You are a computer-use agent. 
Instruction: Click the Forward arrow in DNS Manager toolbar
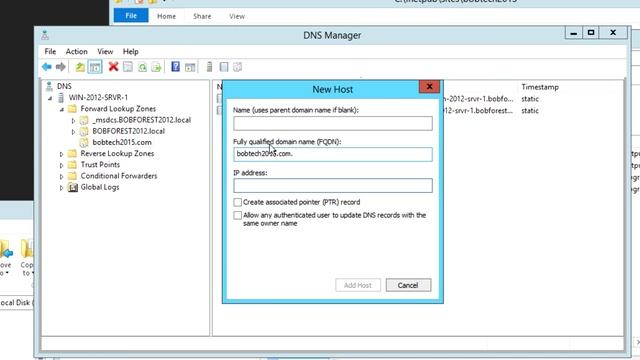(x=60, y=67)
